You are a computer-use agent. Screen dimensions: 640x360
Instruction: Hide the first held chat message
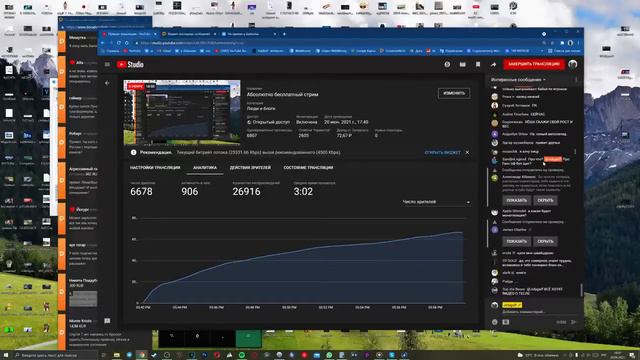pos(545,200)
